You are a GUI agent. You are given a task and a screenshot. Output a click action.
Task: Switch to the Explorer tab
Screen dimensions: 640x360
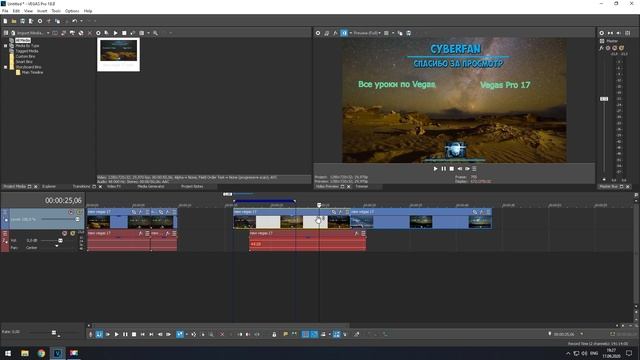click(49, 187)
